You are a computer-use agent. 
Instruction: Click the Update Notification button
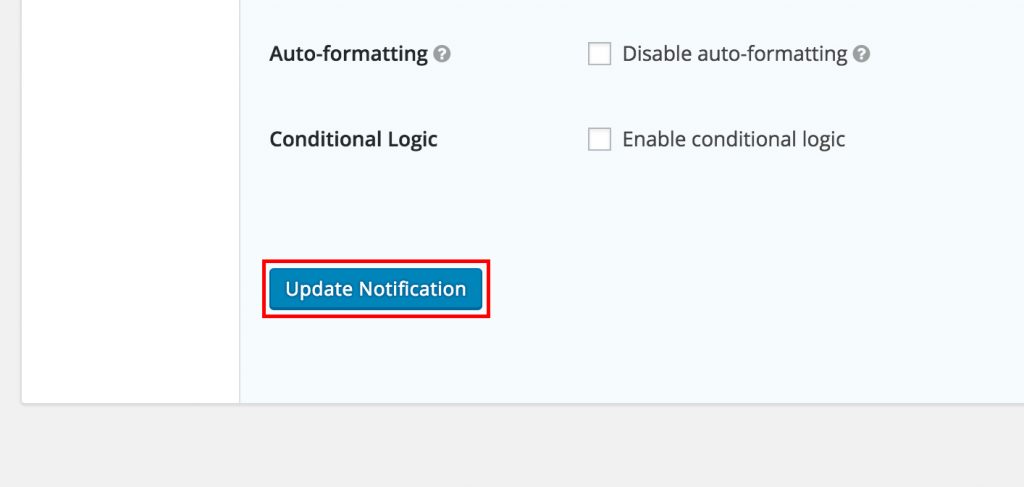coord(376,289)
